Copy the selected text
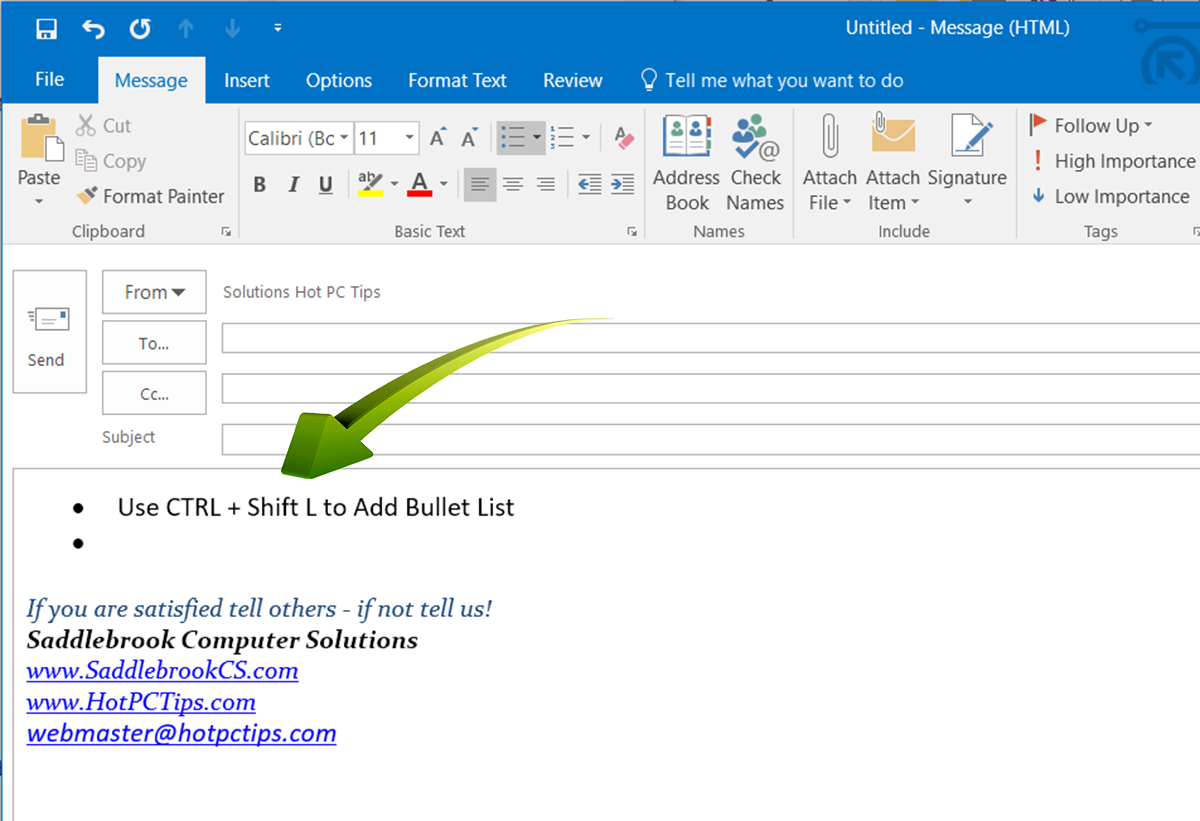1200x821 pixels. point(111,161)
